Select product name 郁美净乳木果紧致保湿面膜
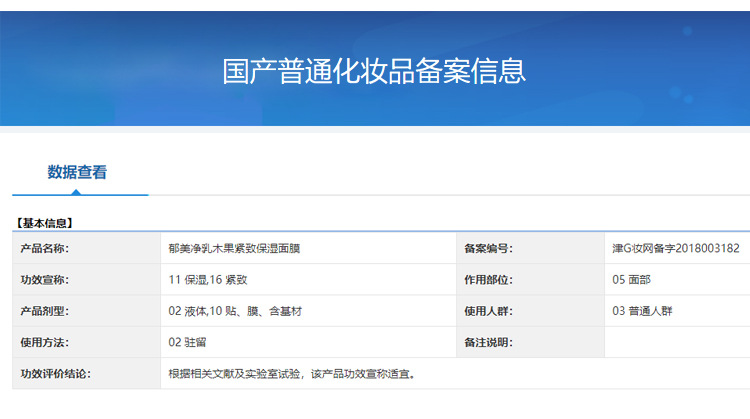750x419 pixels. [x=234, y=248]
